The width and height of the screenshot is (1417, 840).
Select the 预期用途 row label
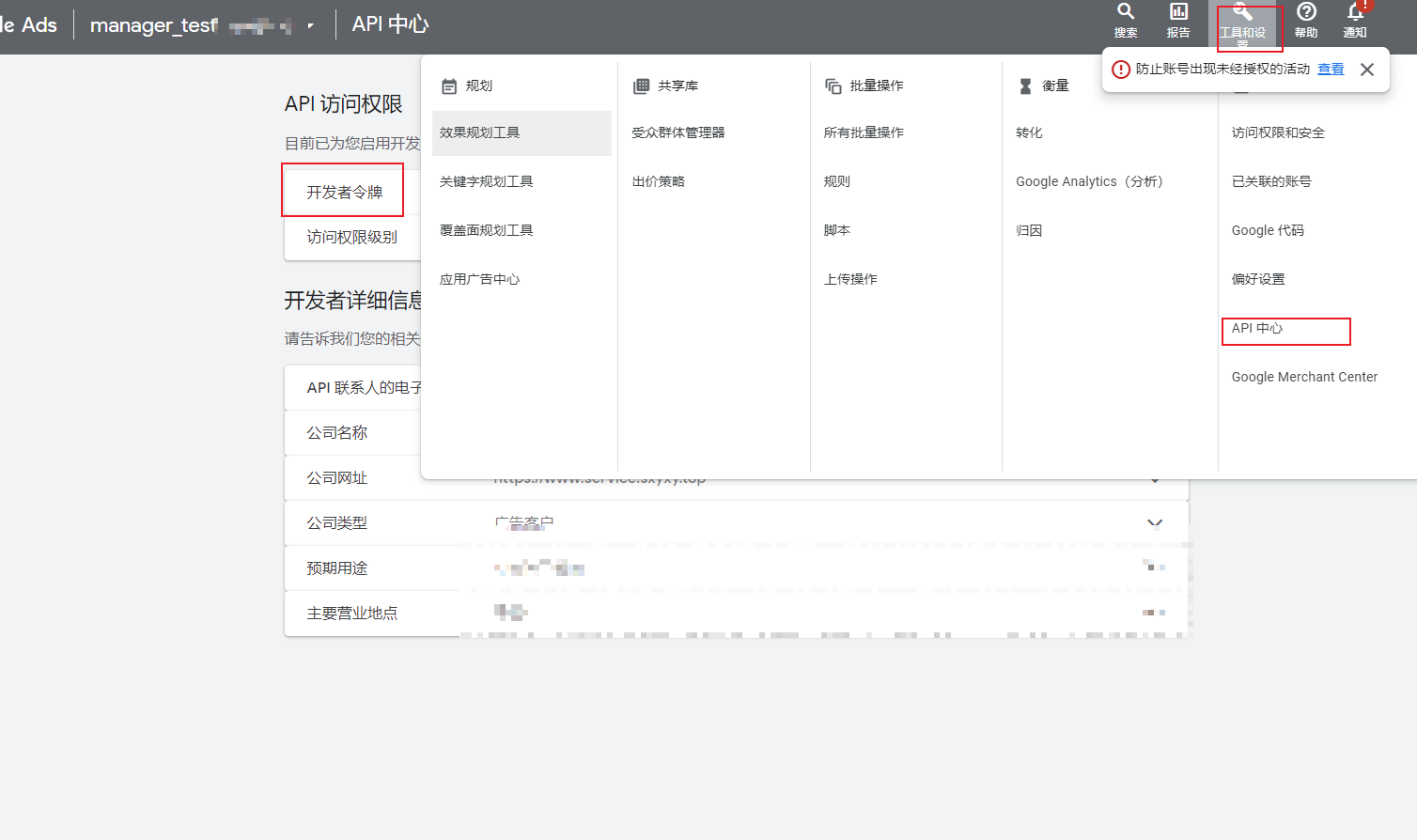click(337, 568)
